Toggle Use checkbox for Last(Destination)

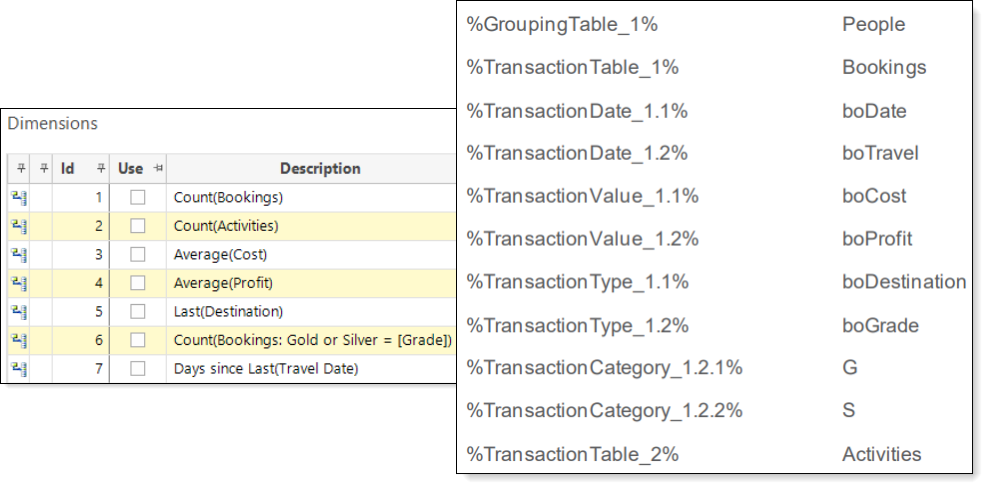click(138, 311)
